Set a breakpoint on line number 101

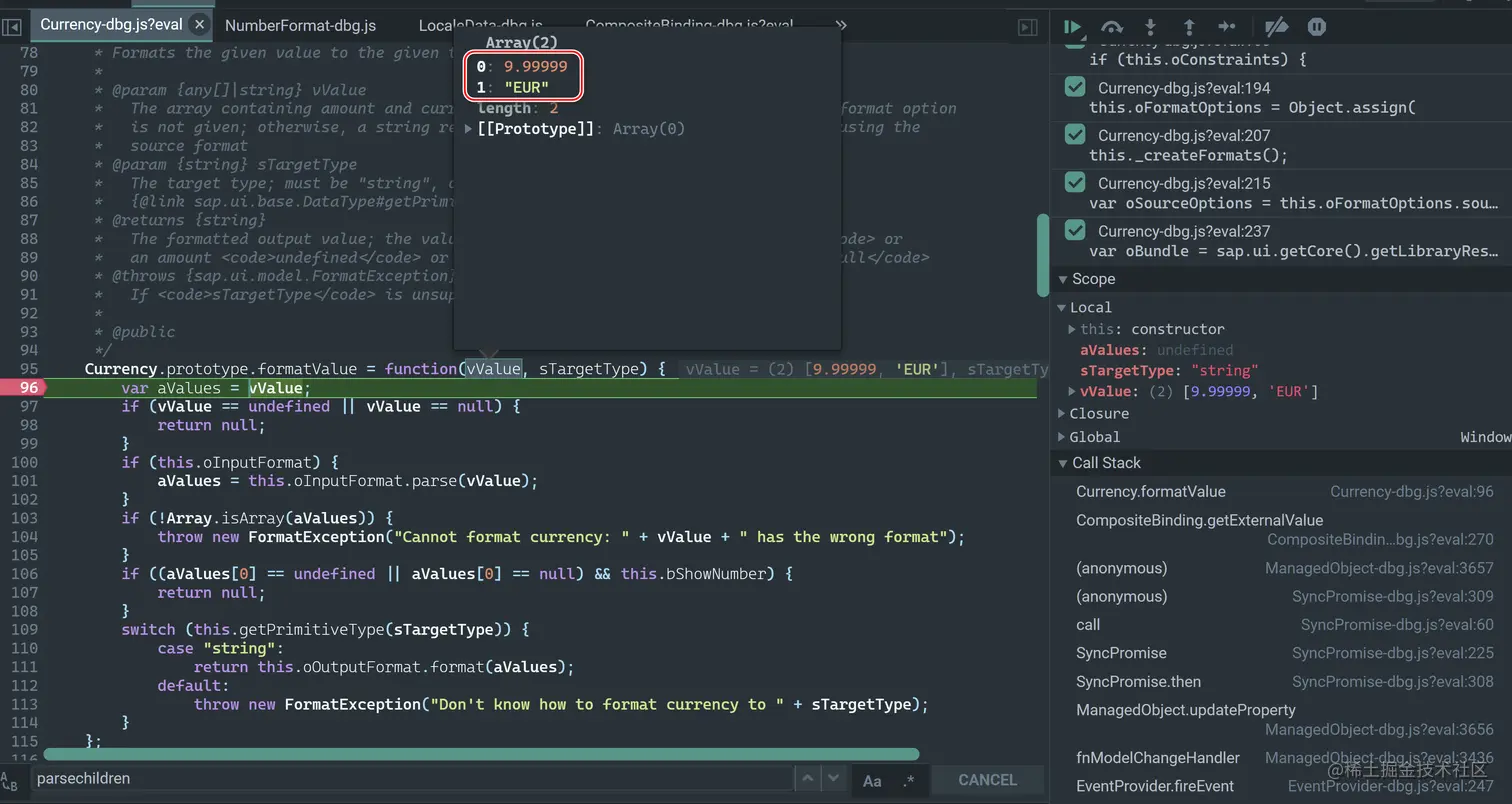coord(24,481)
